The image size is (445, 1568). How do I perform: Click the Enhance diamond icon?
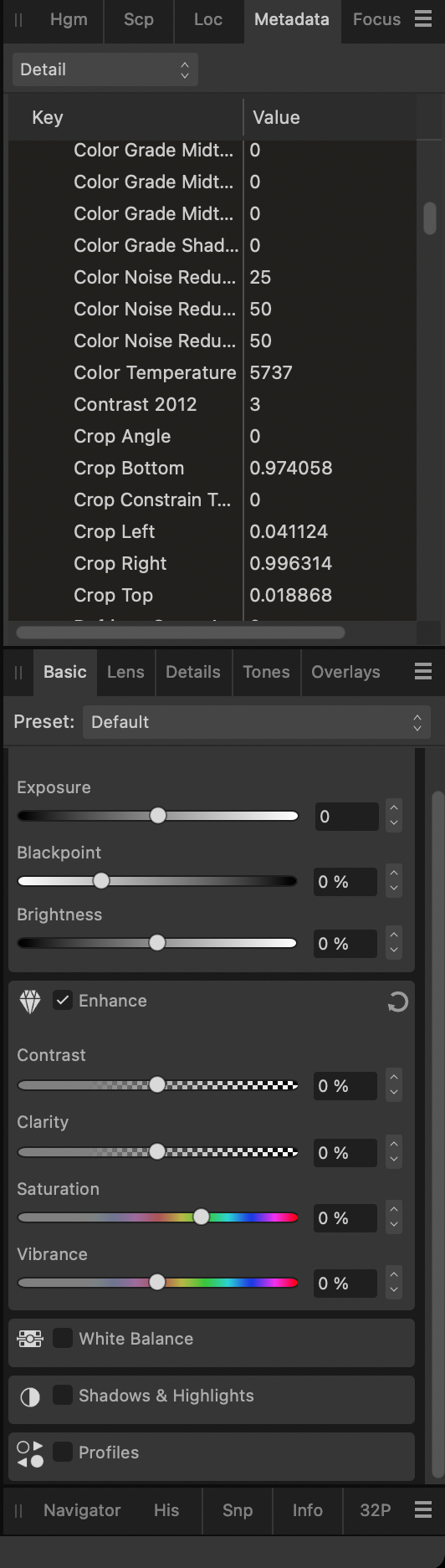point(30,1002)
